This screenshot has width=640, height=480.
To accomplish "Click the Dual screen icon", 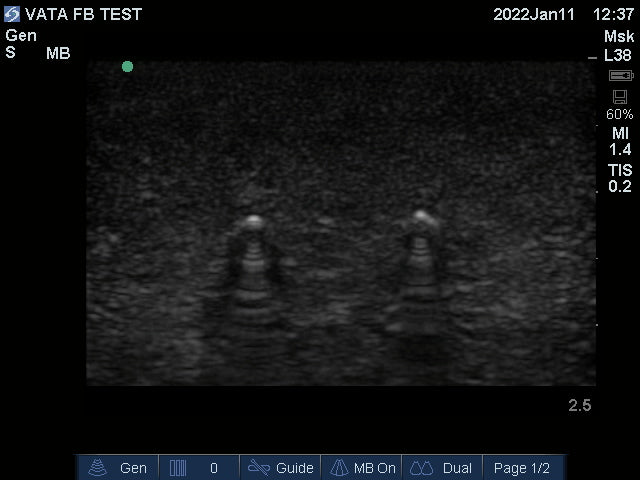I will [421, 467].
